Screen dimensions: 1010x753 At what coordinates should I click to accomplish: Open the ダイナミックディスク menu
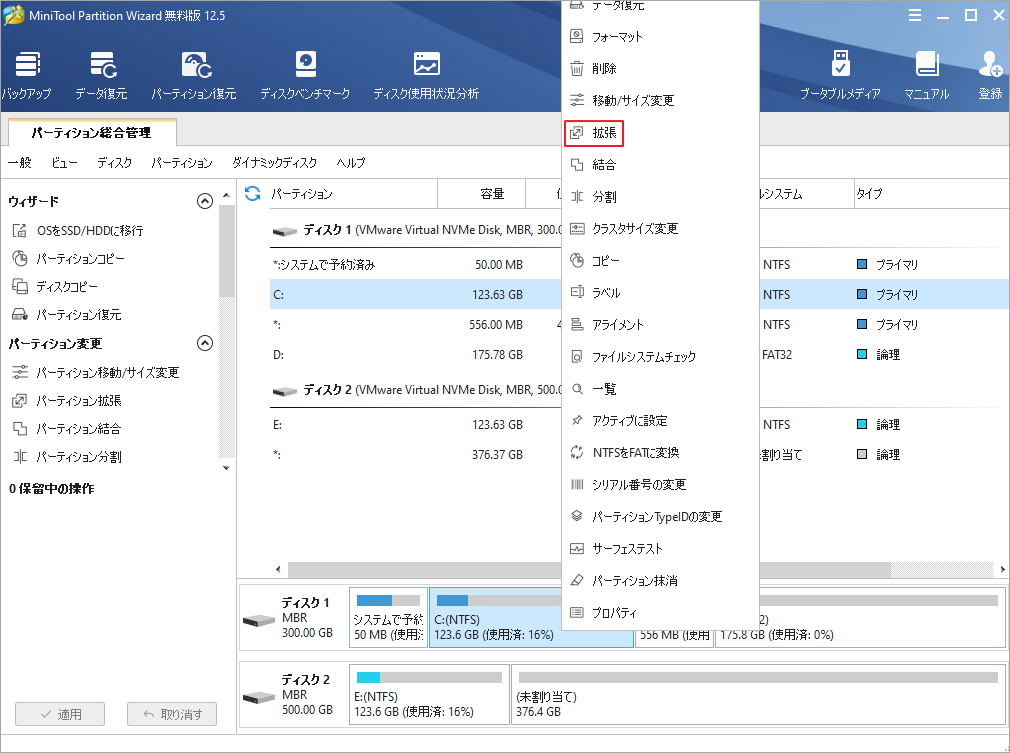[x=274, y=163]
